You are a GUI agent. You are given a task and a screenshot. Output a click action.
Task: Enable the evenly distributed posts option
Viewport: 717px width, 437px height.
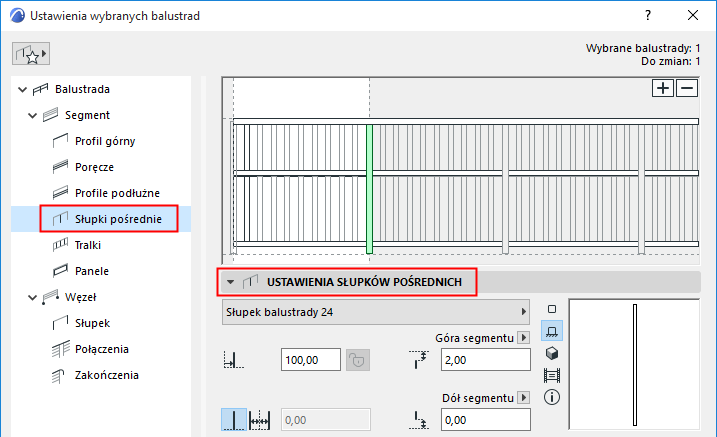(260, 420)
